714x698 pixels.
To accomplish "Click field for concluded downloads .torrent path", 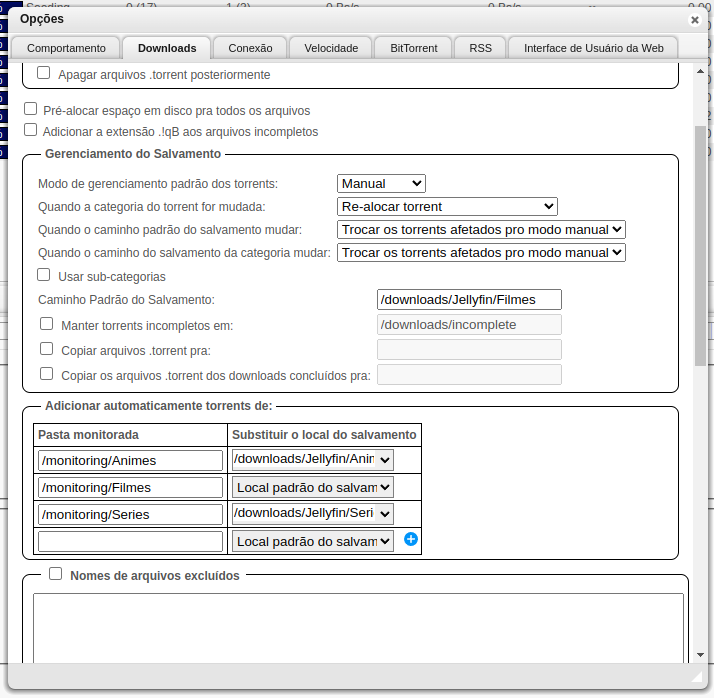I will point(469,375).
